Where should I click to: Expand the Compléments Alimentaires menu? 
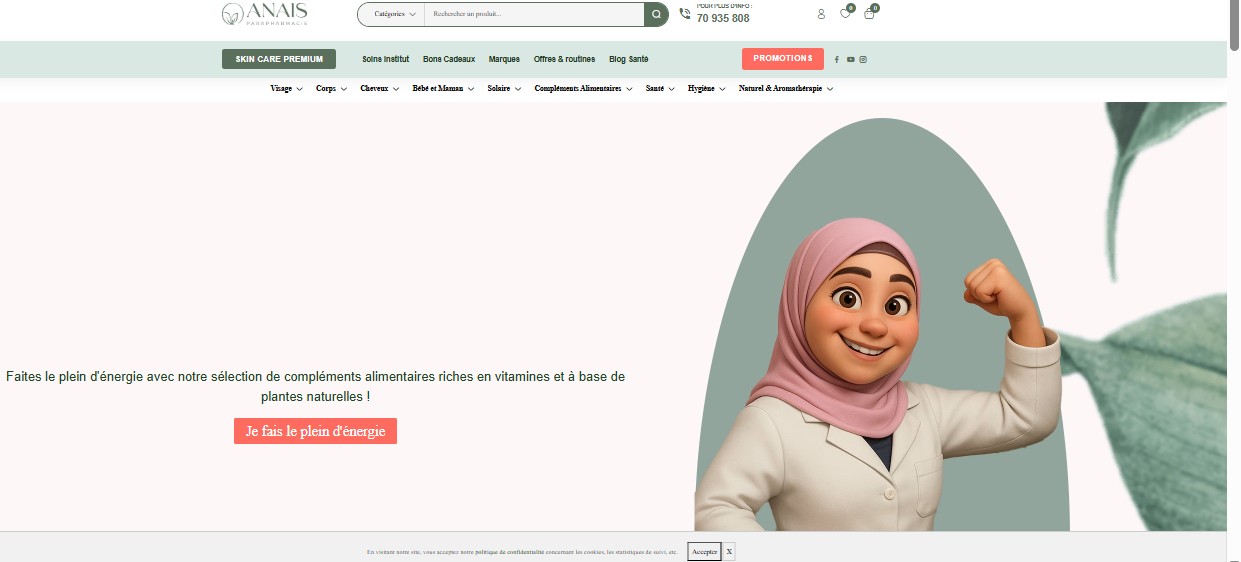583,89
